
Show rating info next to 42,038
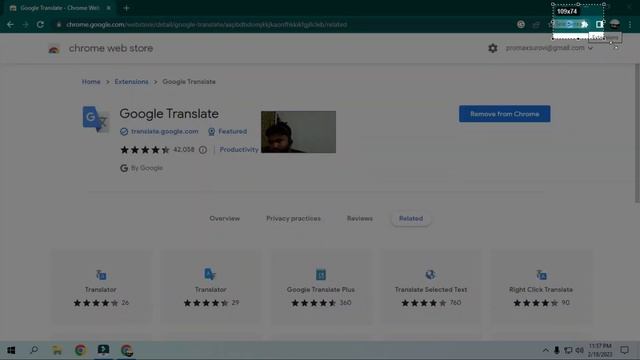(x=203, y=150)
